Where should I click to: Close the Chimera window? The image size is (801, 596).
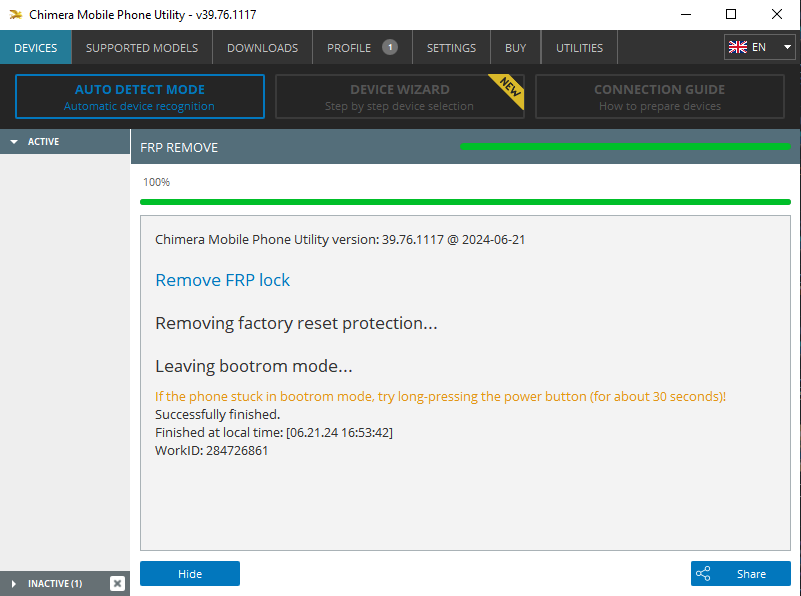point(776,14)
